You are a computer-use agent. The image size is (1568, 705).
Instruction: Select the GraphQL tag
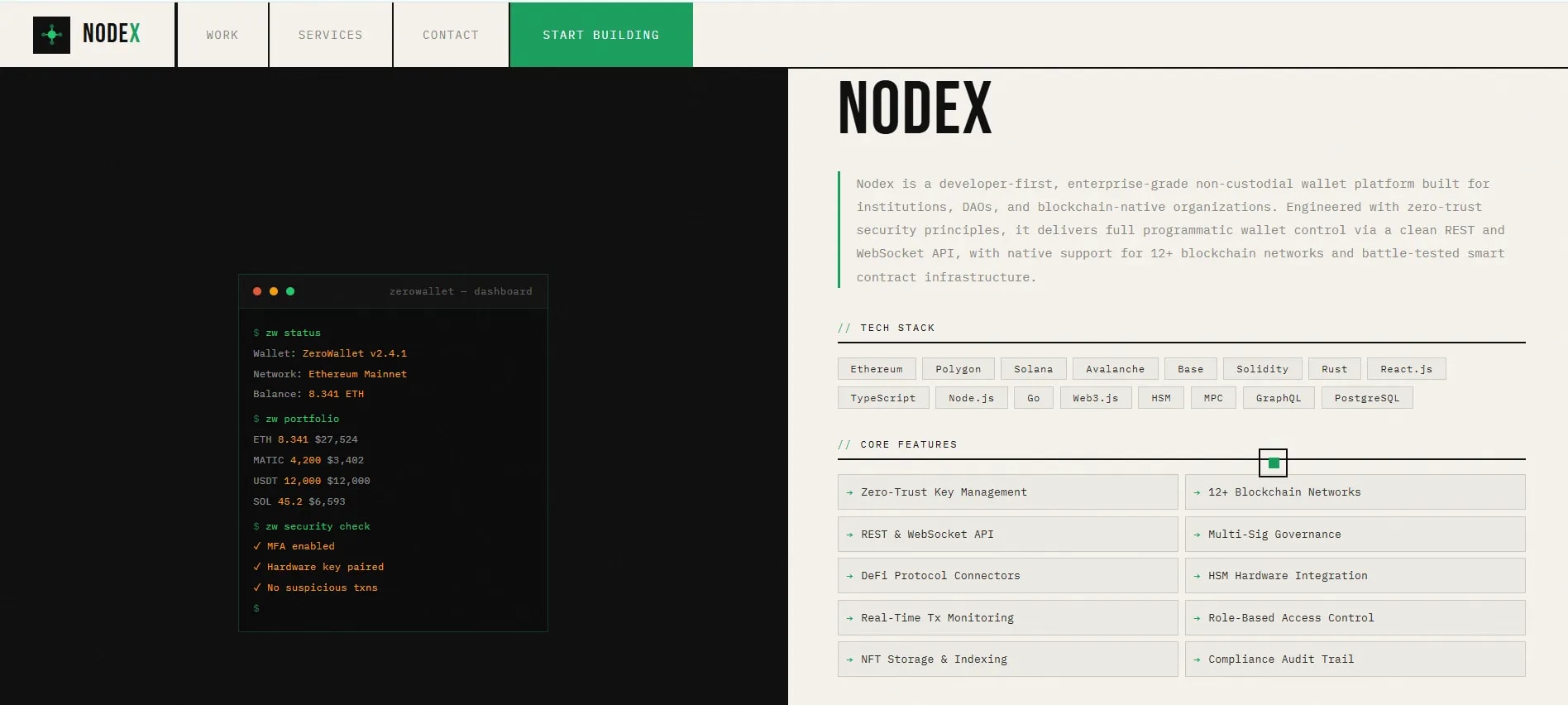click(x=1279, y=398)
